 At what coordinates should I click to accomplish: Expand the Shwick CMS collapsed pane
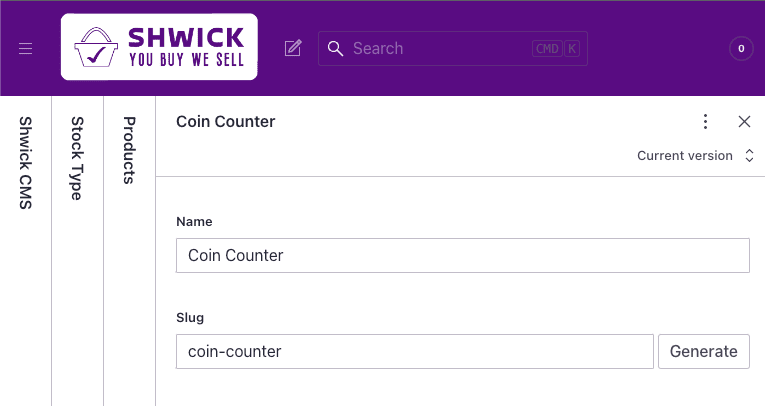[x=26, y=162]
